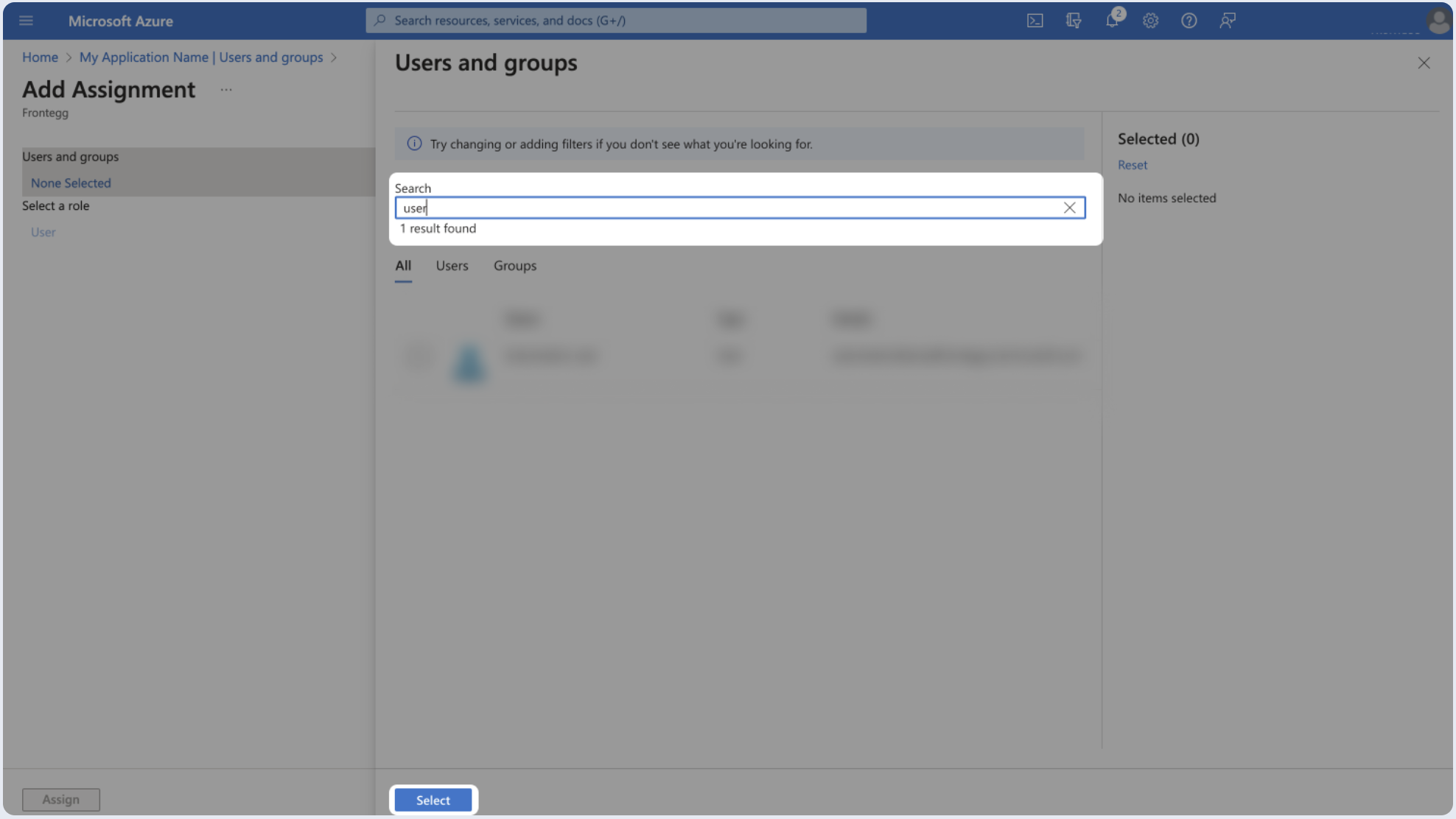The width and height of the screenshot is (1456, 819).
Task: Tick the checkbox beside the blurred user result
Action: (419, 356)
